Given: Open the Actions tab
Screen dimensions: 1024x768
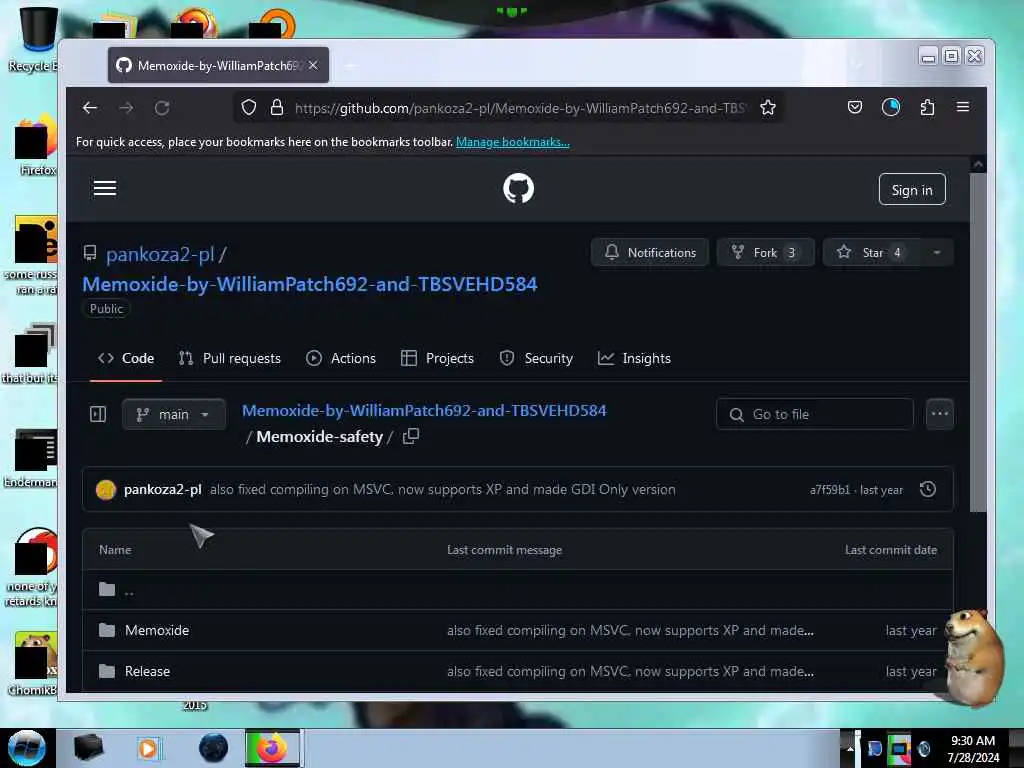Looking at the screenshot, I should 341,359.
